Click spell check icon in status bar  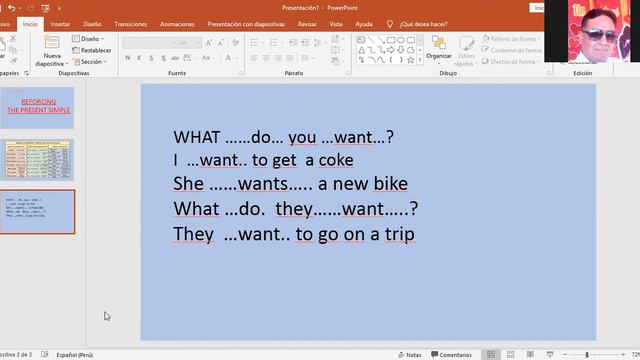tap(44, 355)
